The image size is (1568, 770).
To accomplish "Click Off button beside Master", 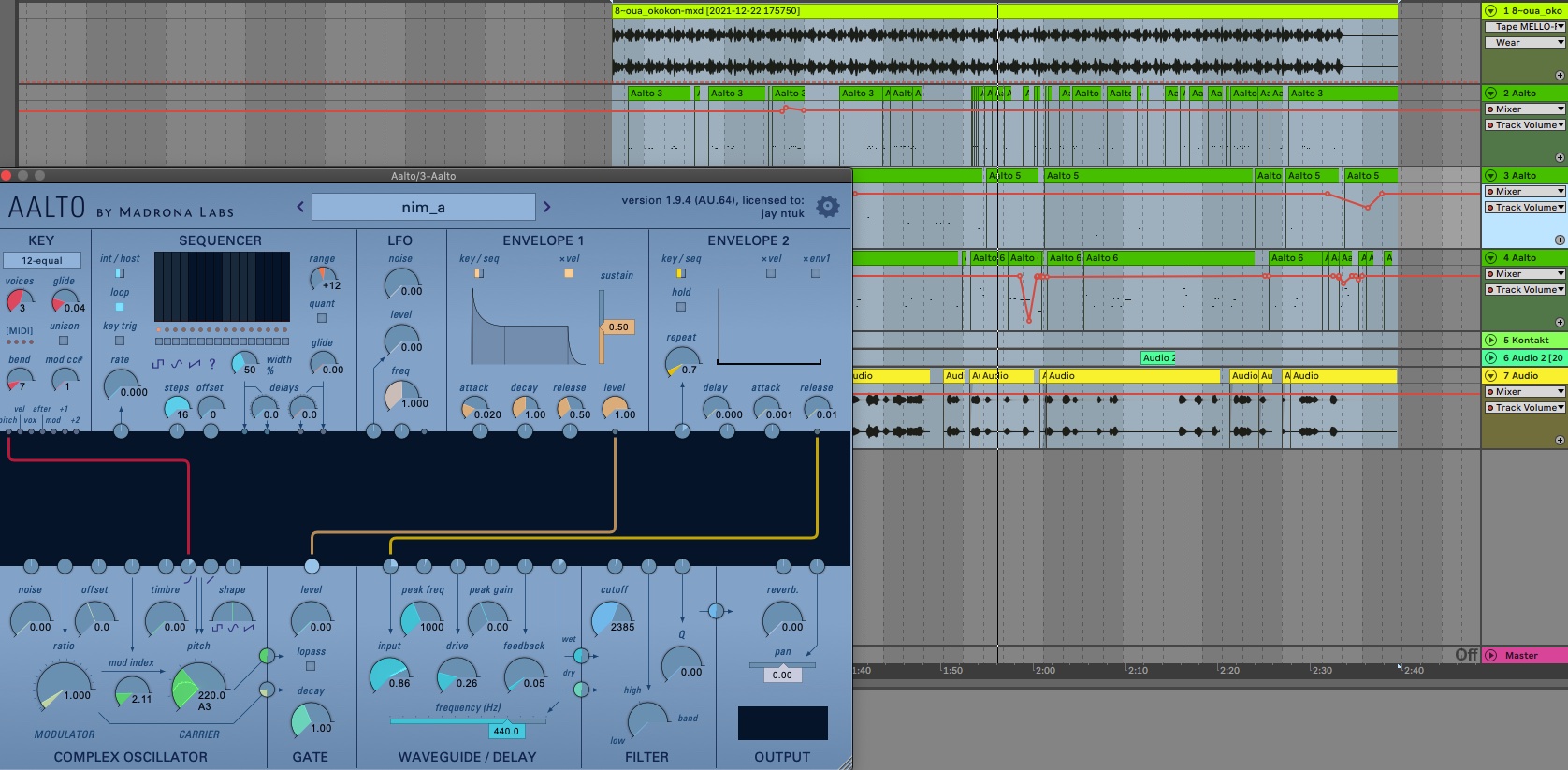I will click(x=1466, y=655).
